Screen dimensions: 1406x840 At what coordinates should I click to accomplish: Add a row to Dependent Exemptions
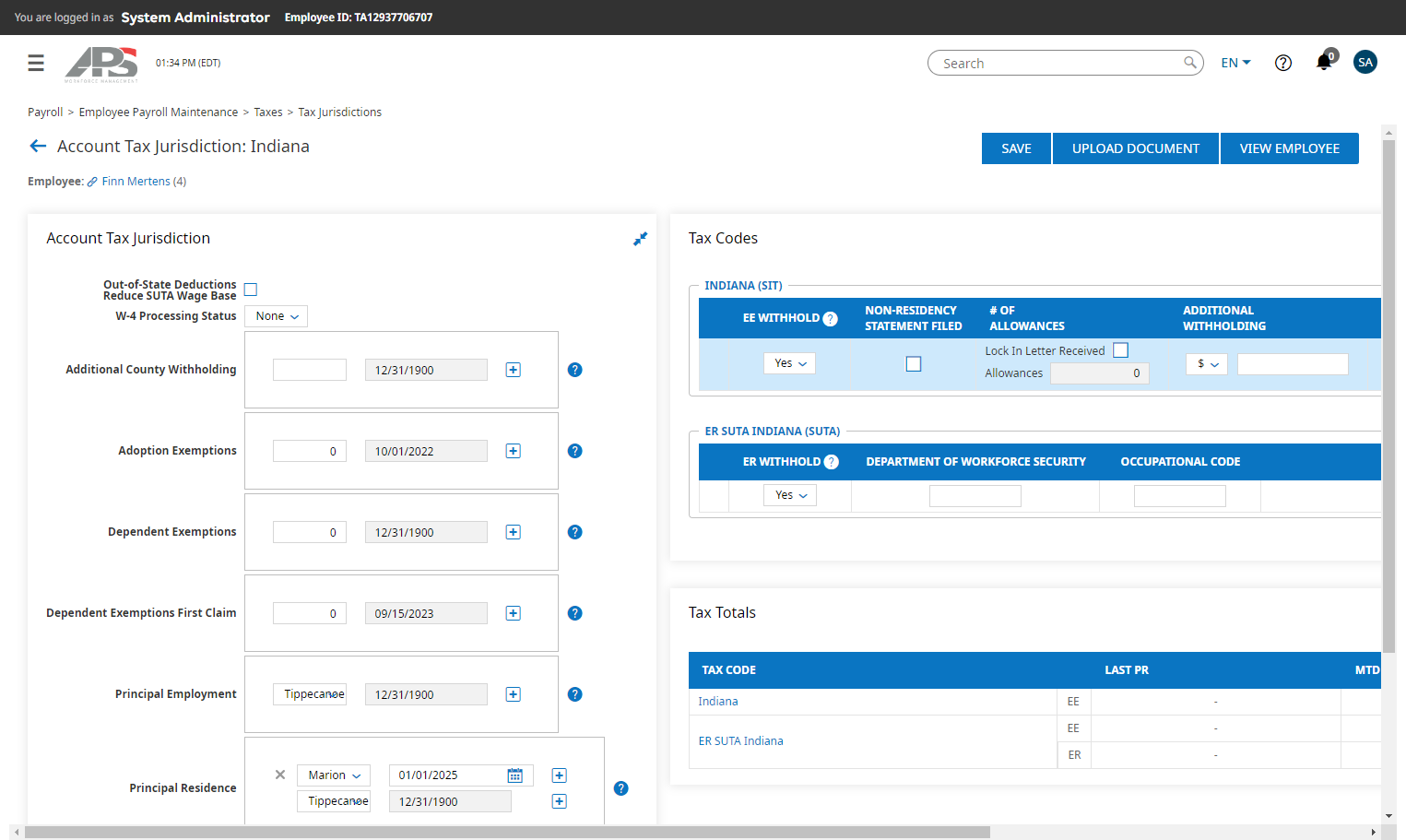coord(514,532)
